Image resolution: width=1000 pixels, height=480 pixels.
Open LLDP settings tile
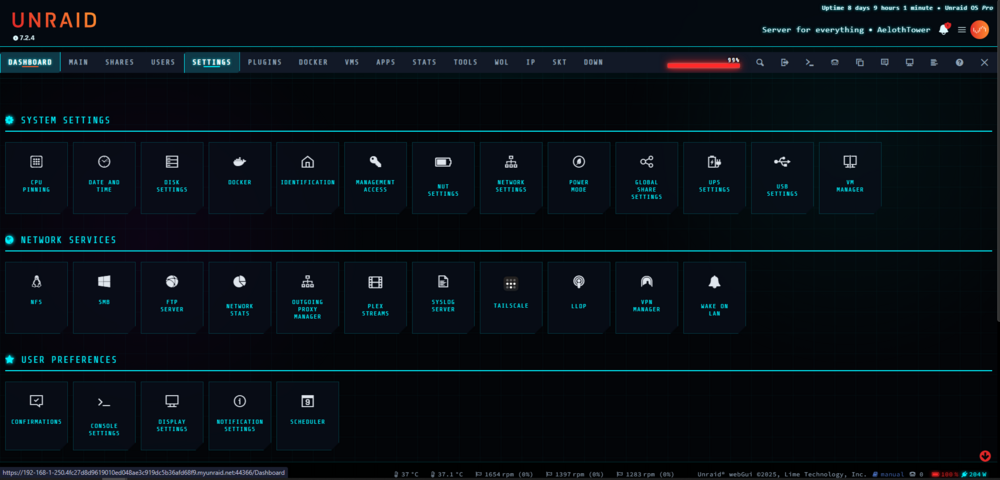pyautogui.click(x=578, y=298)
